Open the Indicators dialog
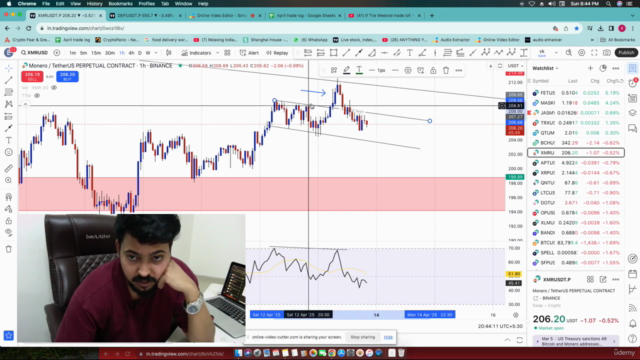 click(x=196, y=53)
